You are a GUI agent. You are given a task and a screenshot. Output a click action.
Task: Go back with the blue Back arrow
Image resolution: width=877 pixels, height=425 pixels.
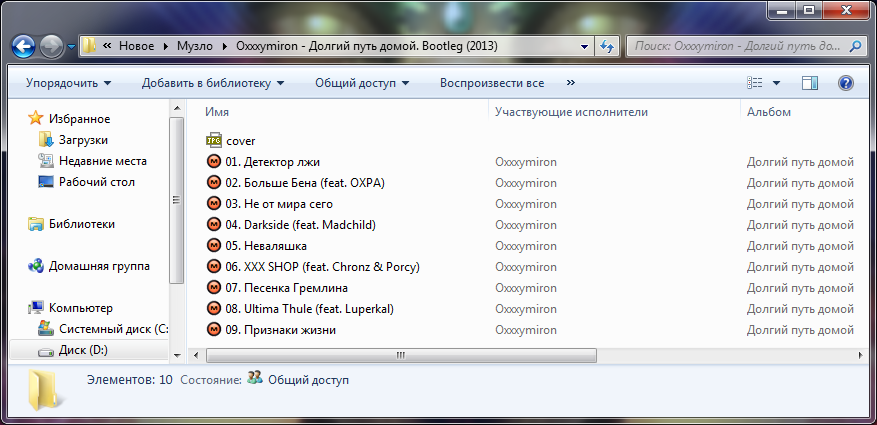pyautogui.click(x=24, y=46)
